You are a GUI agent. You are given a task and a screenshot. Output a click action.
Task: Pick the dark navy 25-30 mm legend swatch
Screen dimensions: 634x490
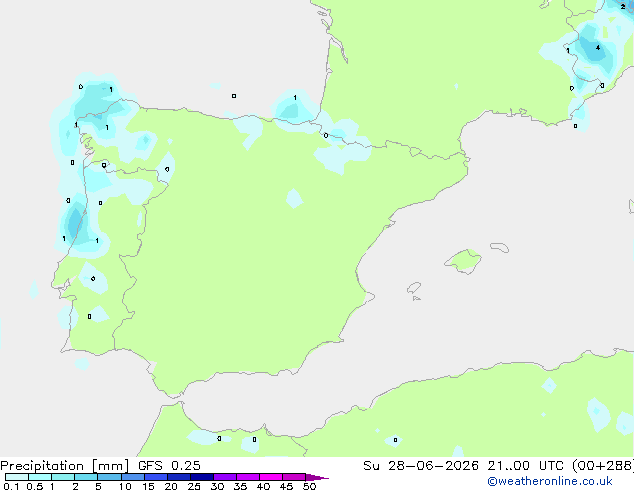click(202, 477)
